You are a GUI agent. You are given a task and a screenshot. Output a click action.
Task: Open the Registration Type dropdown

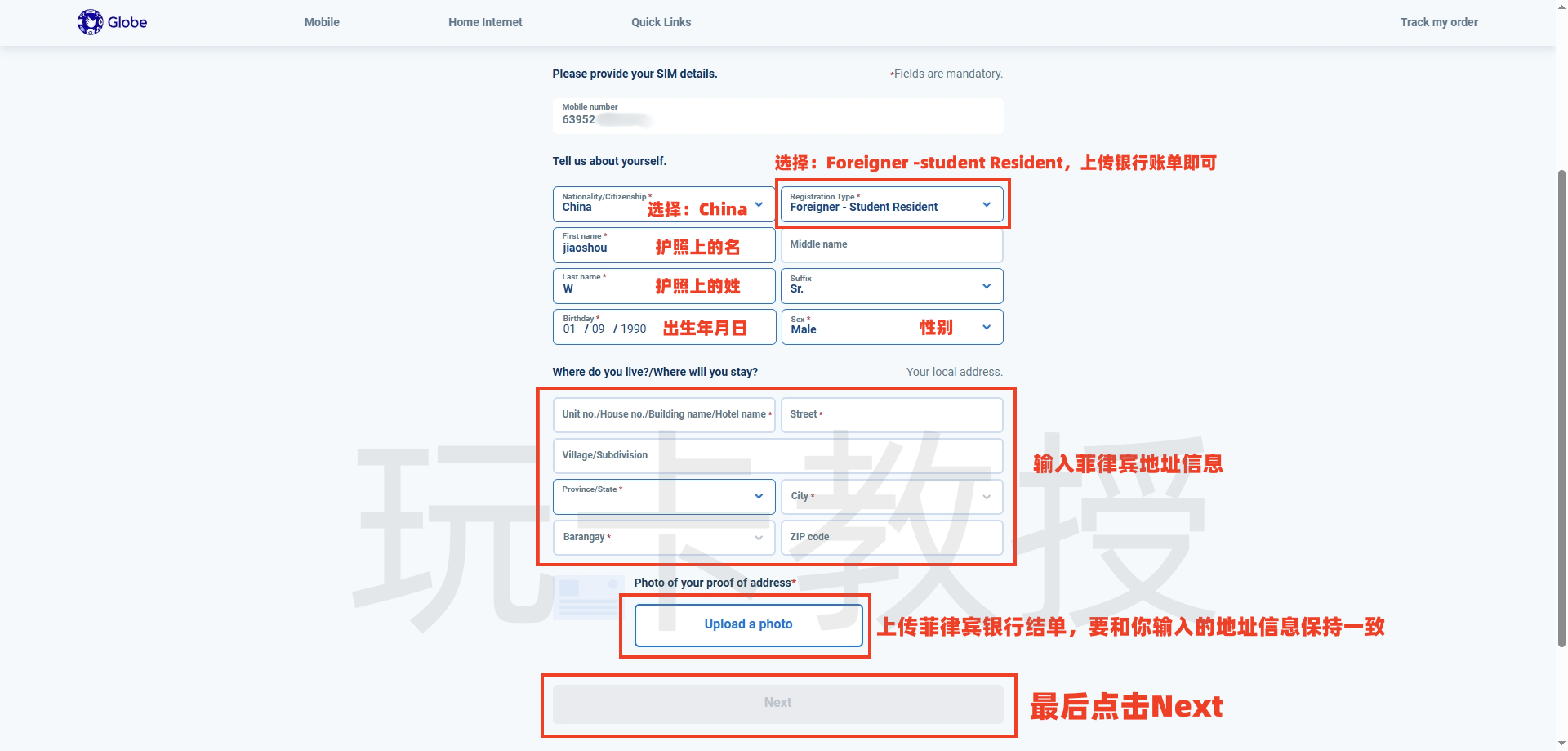pos(892,204)
